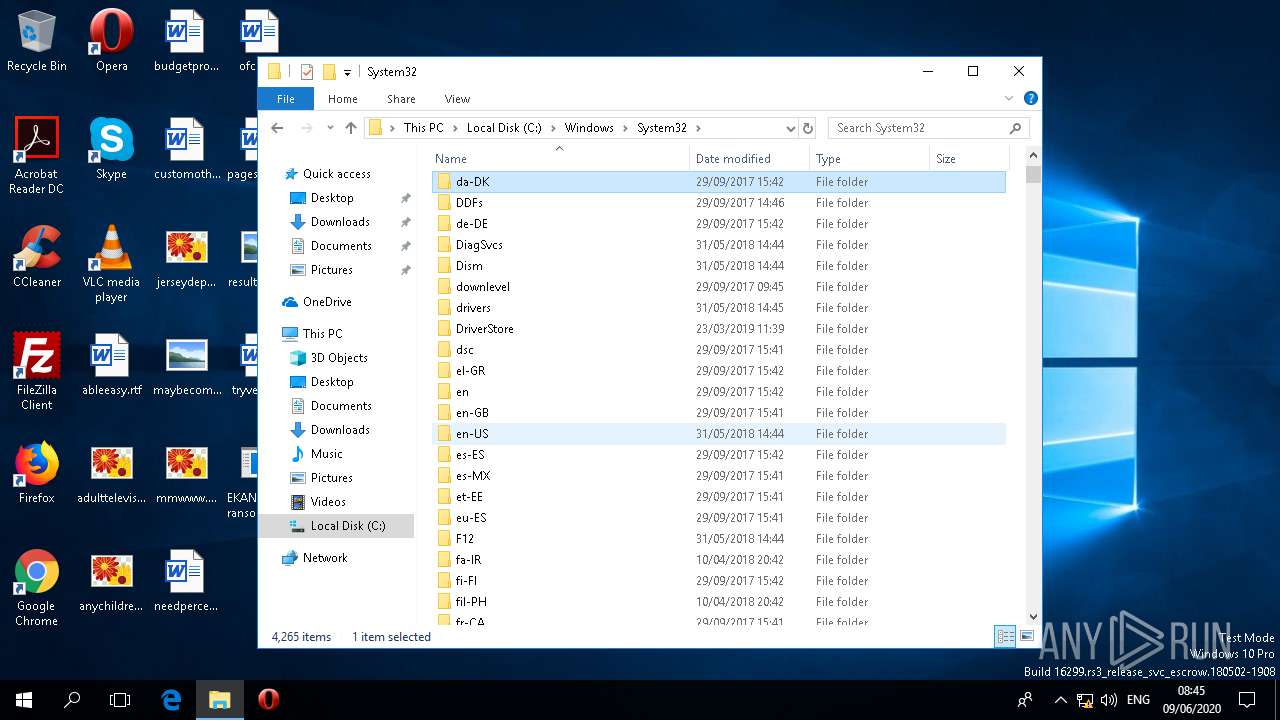Image resolution: width=1280 pixels, height=720 pixels.
Task: Select the maybecom... image file on the desktop
Action: coord(187,365)
